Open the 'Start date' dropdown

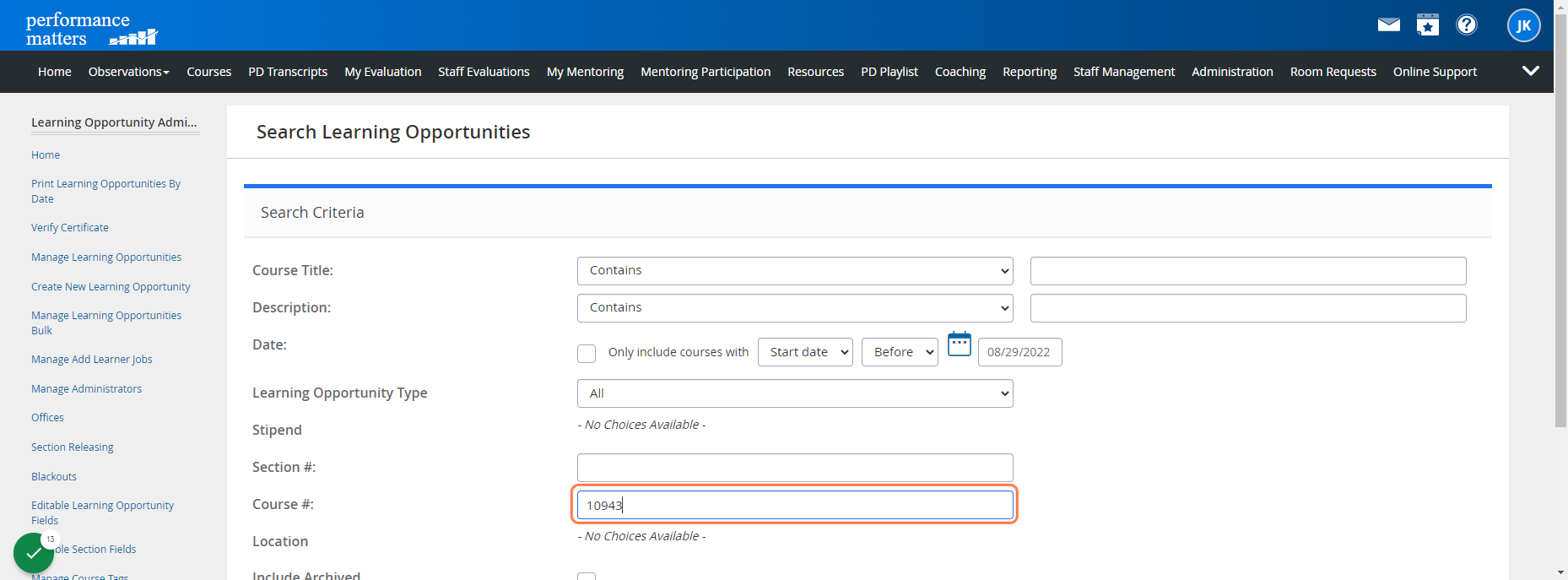tap(805, 352)
